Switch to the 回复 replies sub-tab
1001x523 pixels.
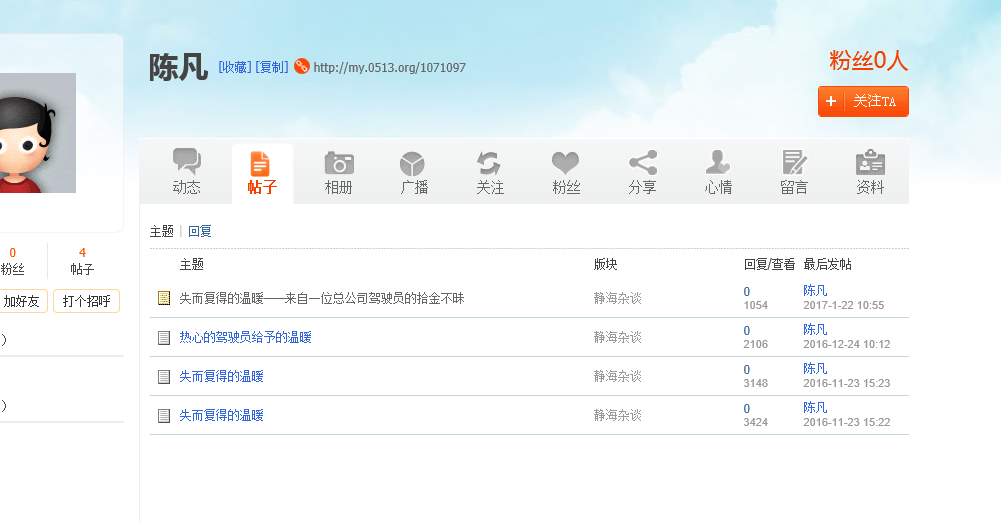tap(200, 231)
